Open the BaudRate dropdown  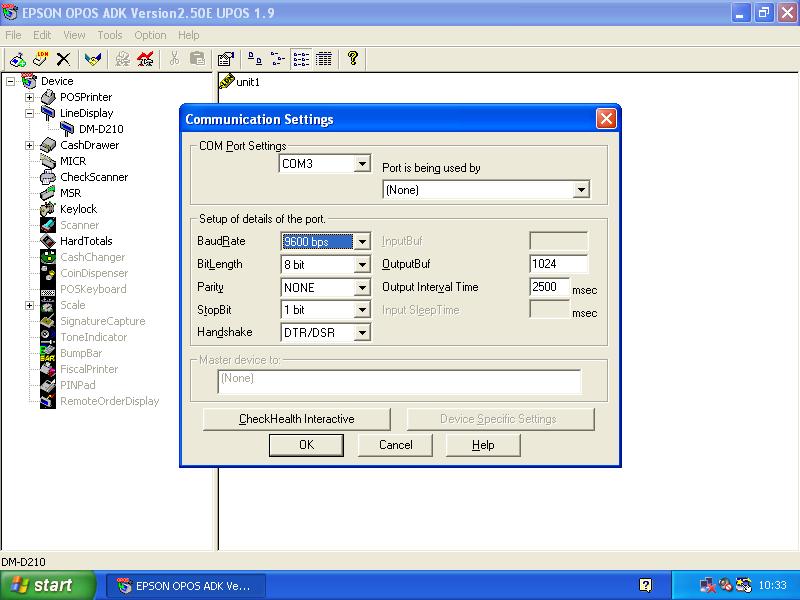coord(362,241)
